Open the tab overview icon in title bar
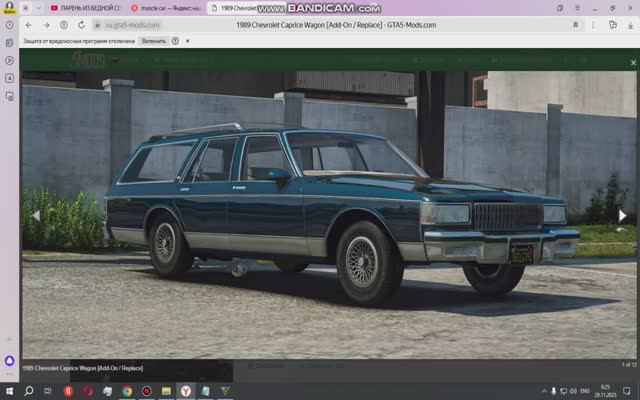Image resolution: width=640 pixels, height=400 pixels. click(x=560, y=8)
